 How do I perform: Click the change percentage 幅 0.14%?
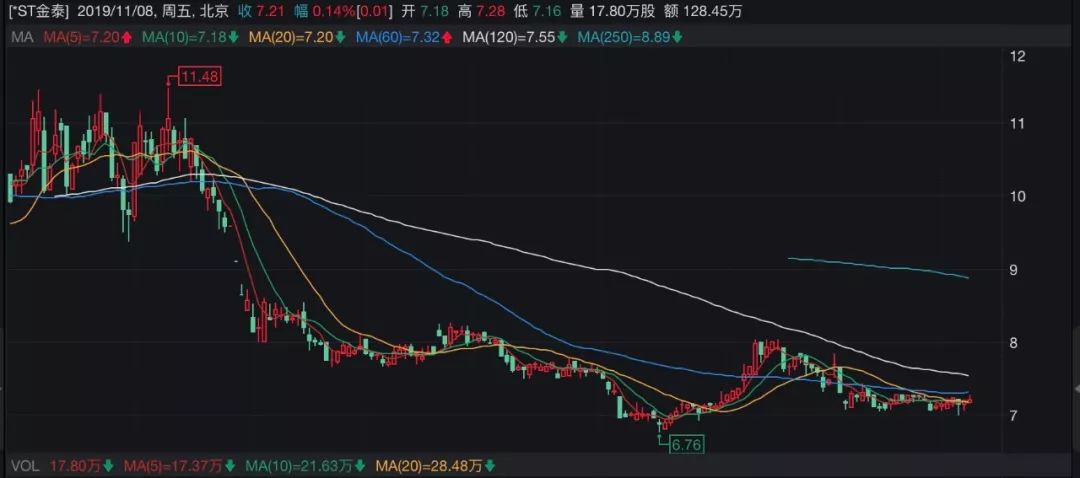[326, 11]
